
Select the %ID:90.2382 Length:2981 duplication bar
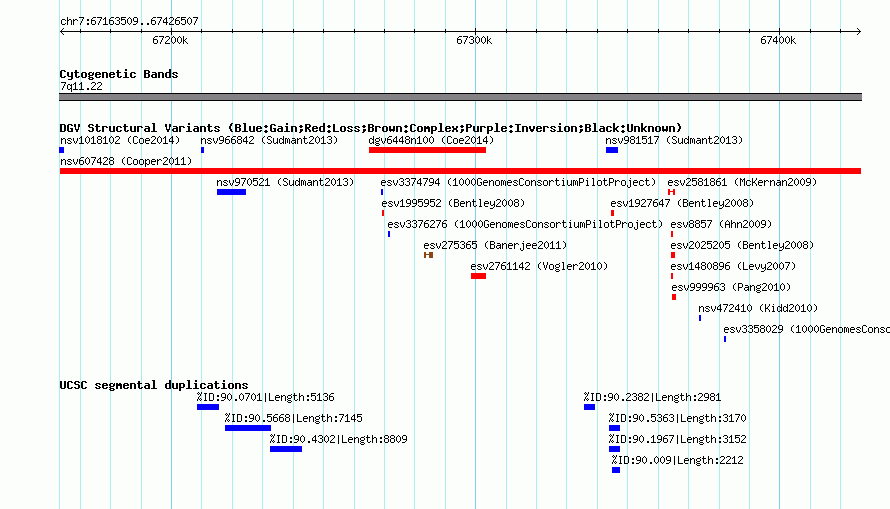coord(589,407)
